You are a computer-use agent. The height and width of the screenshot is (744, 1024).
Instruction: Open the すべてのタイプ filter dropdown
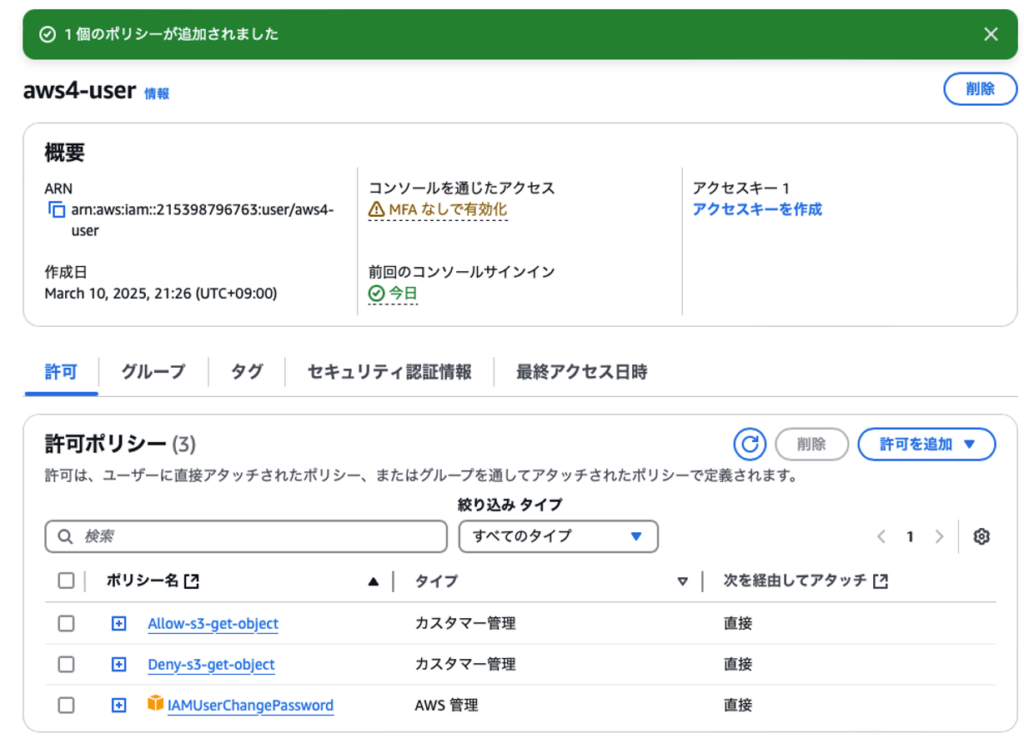[558, 536]
